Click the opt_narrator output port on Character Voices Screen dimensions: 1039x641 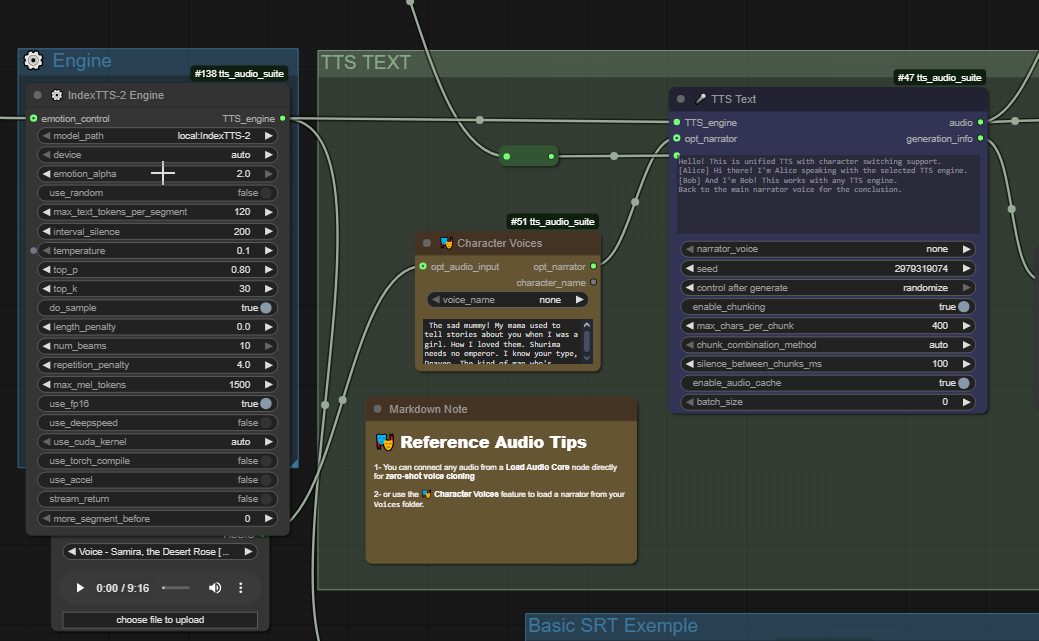click(x=594, y=266)
